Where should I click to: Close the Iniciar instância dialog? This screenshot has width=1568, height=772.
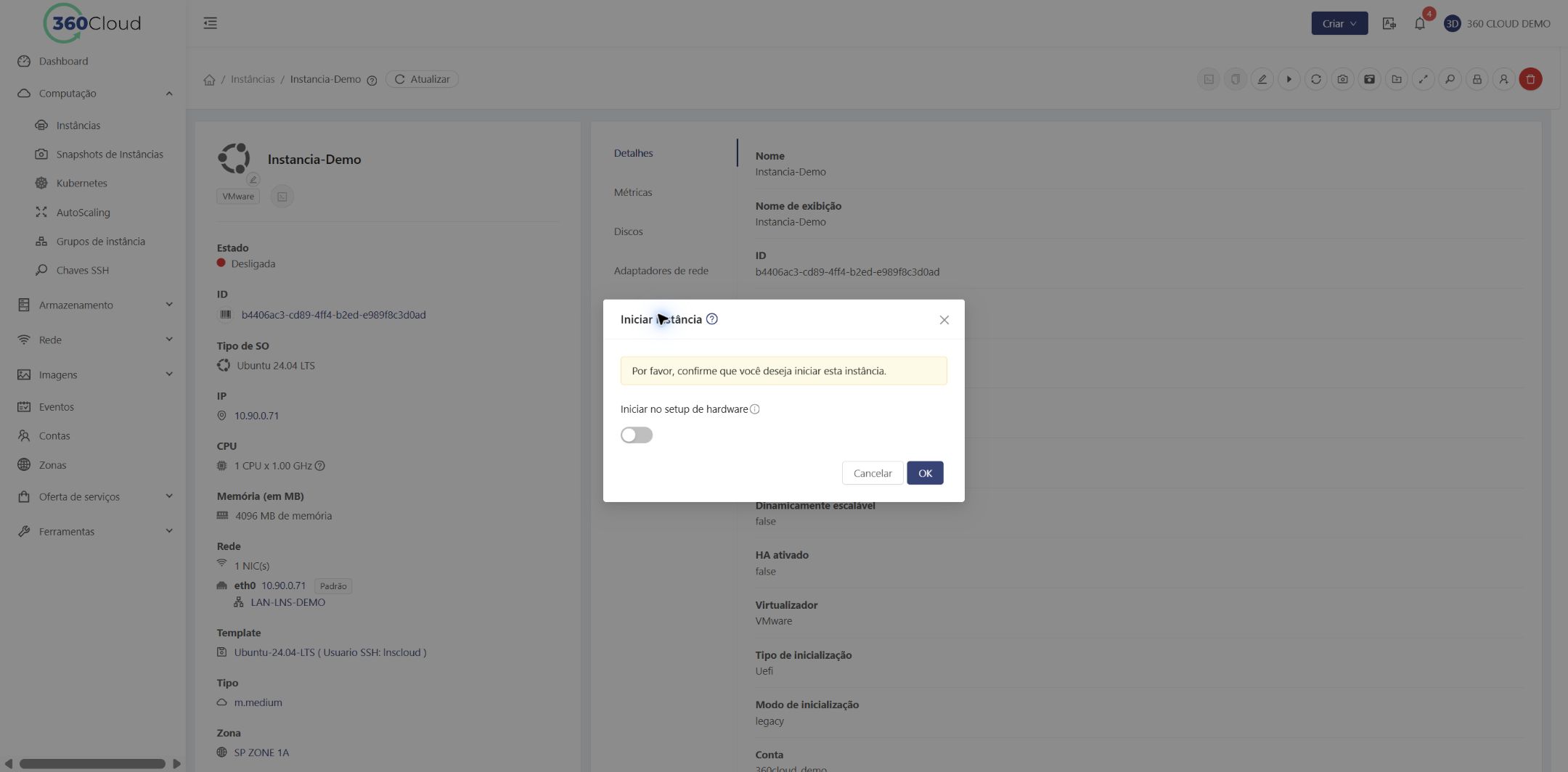(x=944, y=320)
